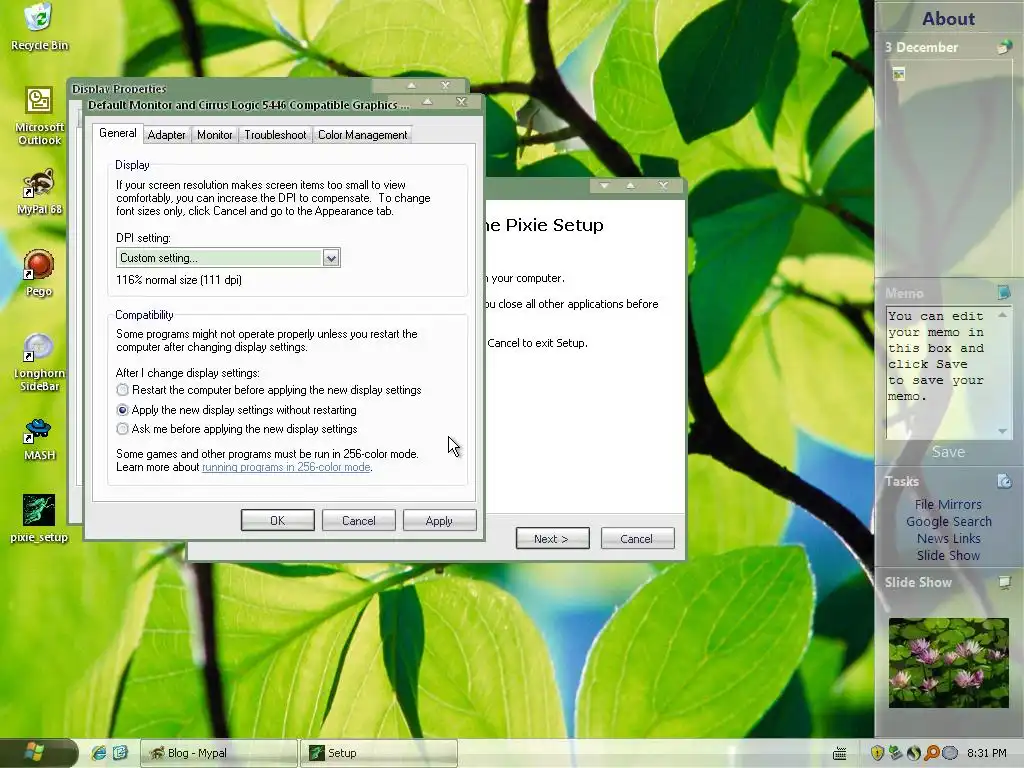Image resolution: width=1024 pixels, height=768 pixels.
Task: Click the small picture icon in the calendar panel
Action: [x=899, y=74]
